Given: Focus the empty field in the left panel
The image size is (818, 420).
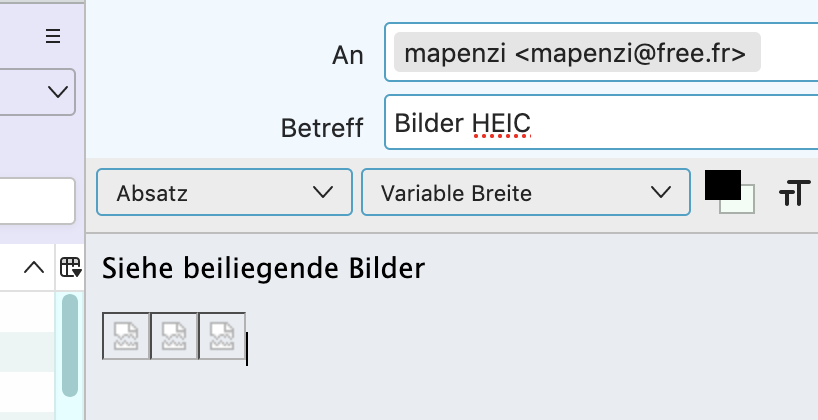Looking at the screenshot, I should pyautogui.click(x=36, y=201).
